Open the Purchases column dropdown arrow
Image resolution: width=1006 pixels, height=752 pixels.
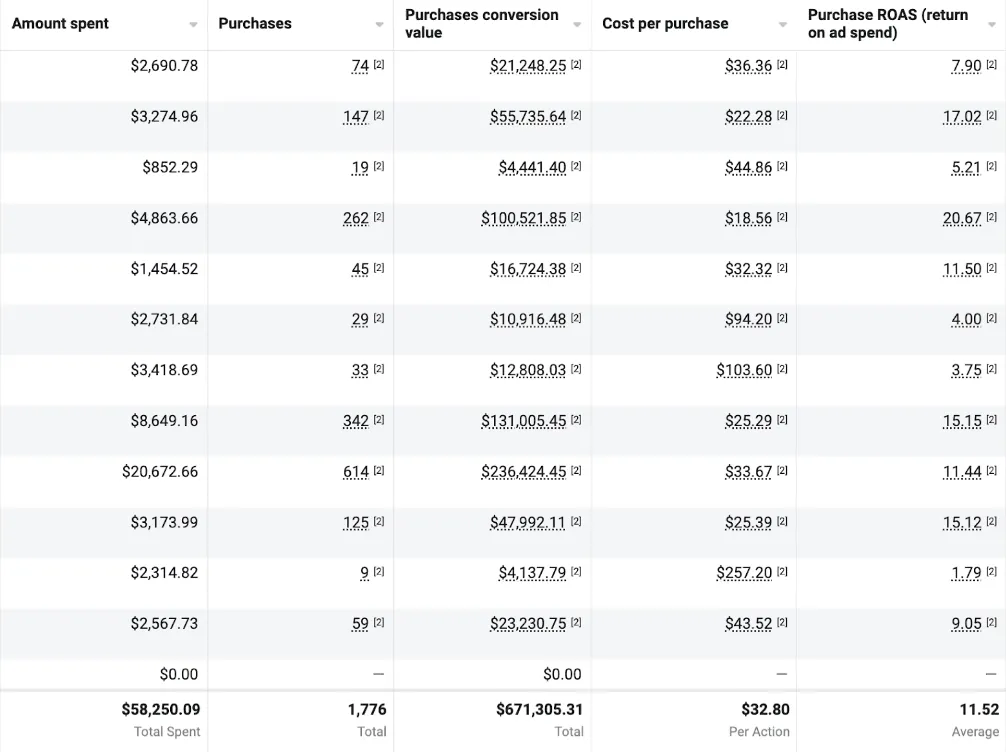click(379, 24)
